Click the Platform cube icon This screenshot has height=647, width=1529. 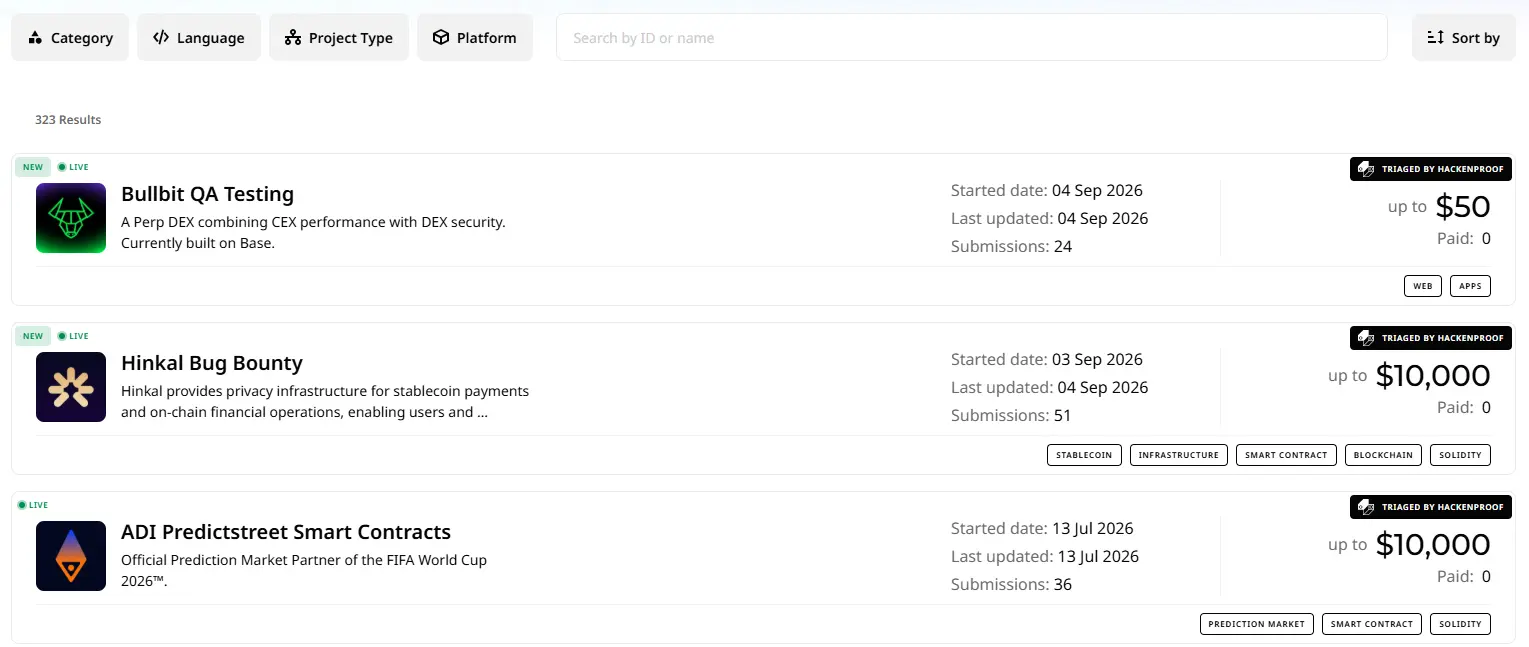441,37
